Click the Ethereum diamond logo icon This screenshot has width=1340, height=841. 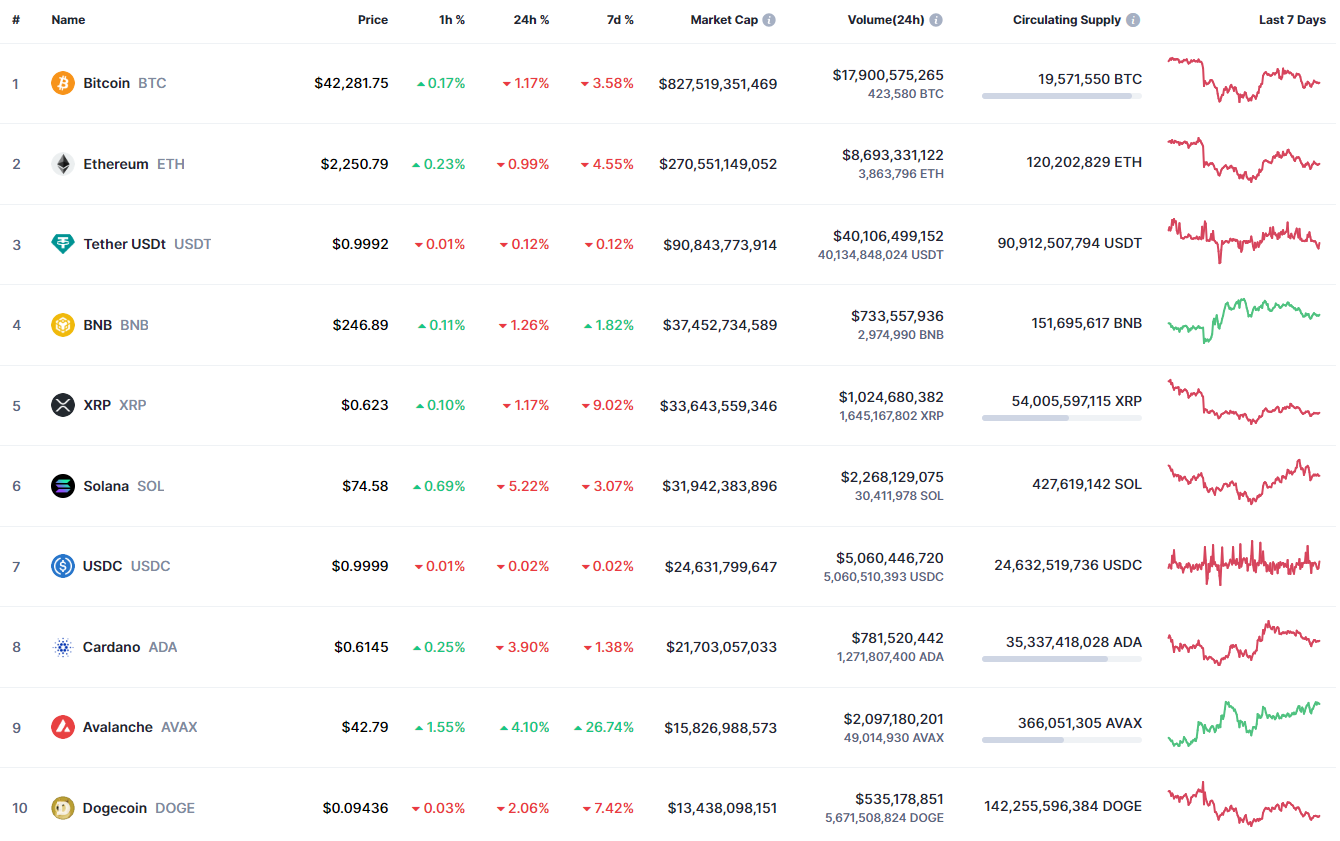pyautogui.click(x=63, y=164)
